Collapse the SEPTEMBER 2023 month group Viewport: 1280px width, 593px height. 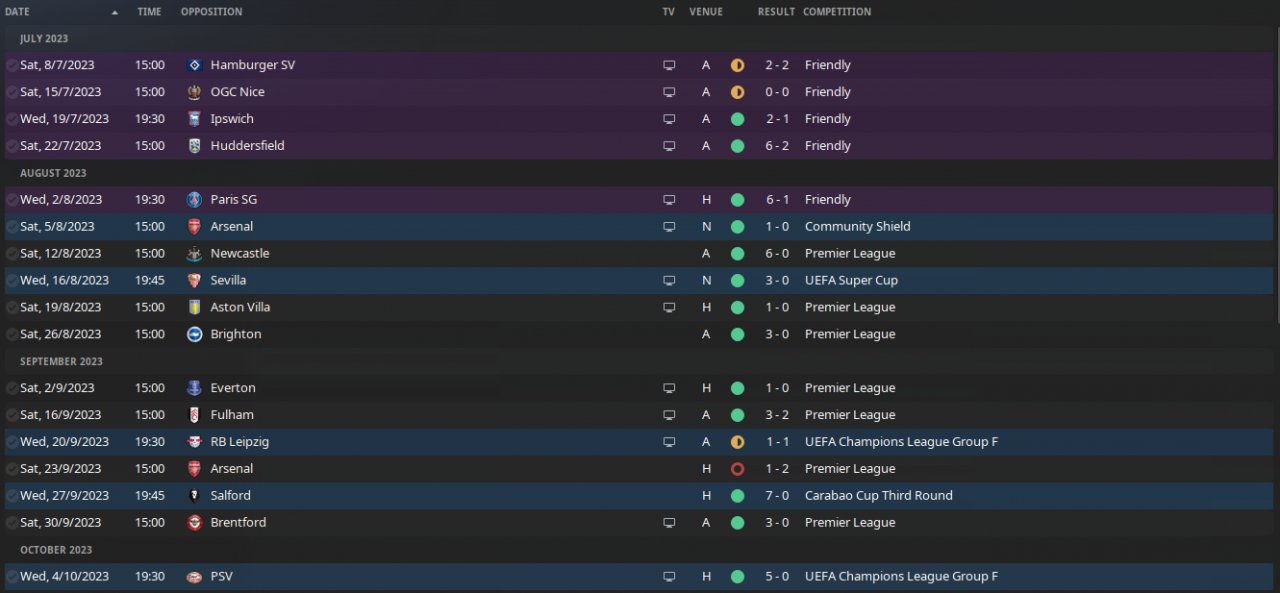click(x=61, y=362)
